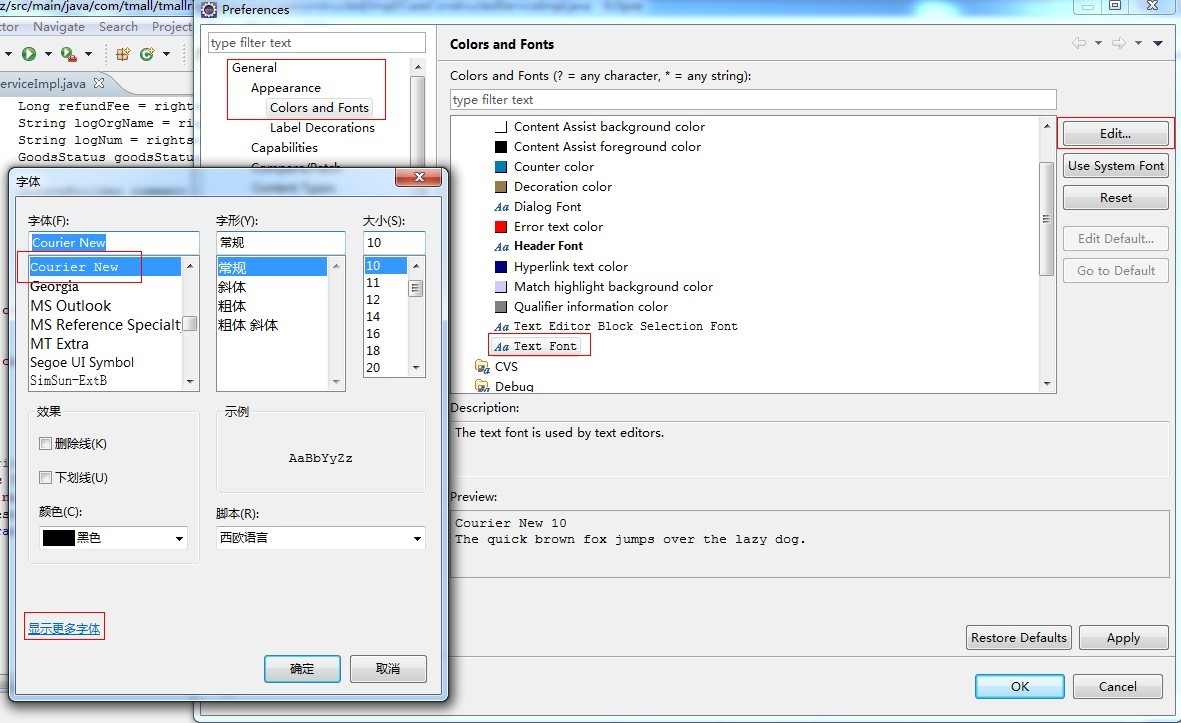This screenshot has width=1181, height=723.
Task: Choose 斜体 italic font style
Action: point(232,287)
